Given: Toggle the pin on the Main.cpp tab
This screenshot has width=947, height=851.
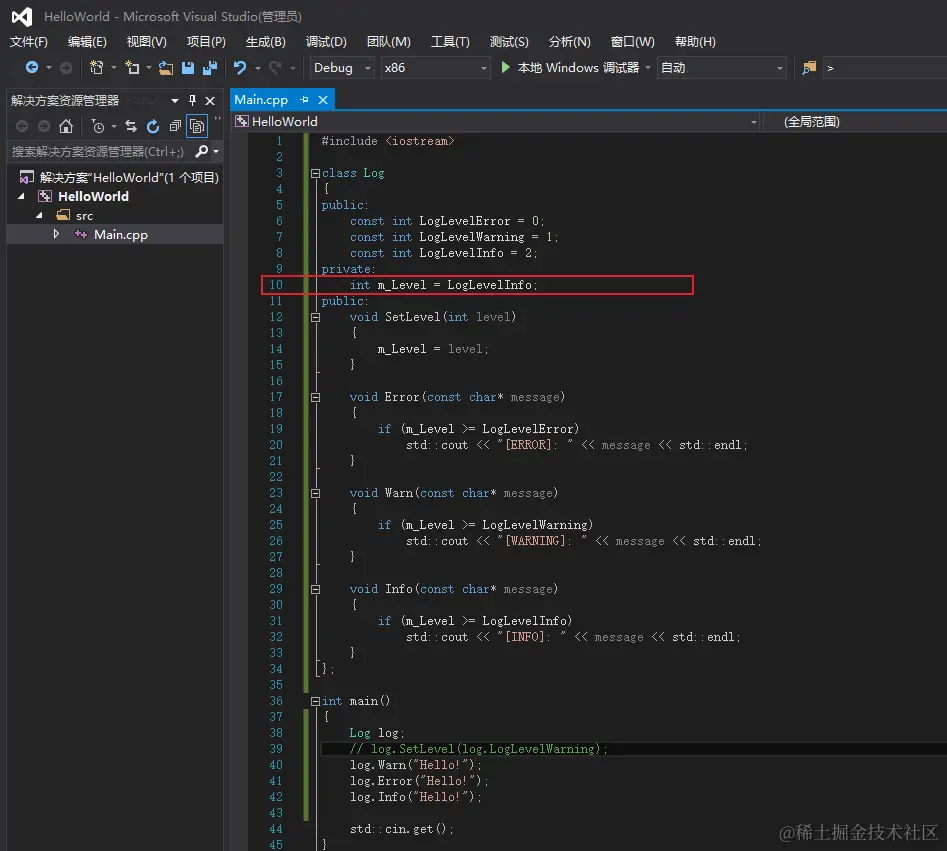Looking at the screenshot, I should click(303, 100).
